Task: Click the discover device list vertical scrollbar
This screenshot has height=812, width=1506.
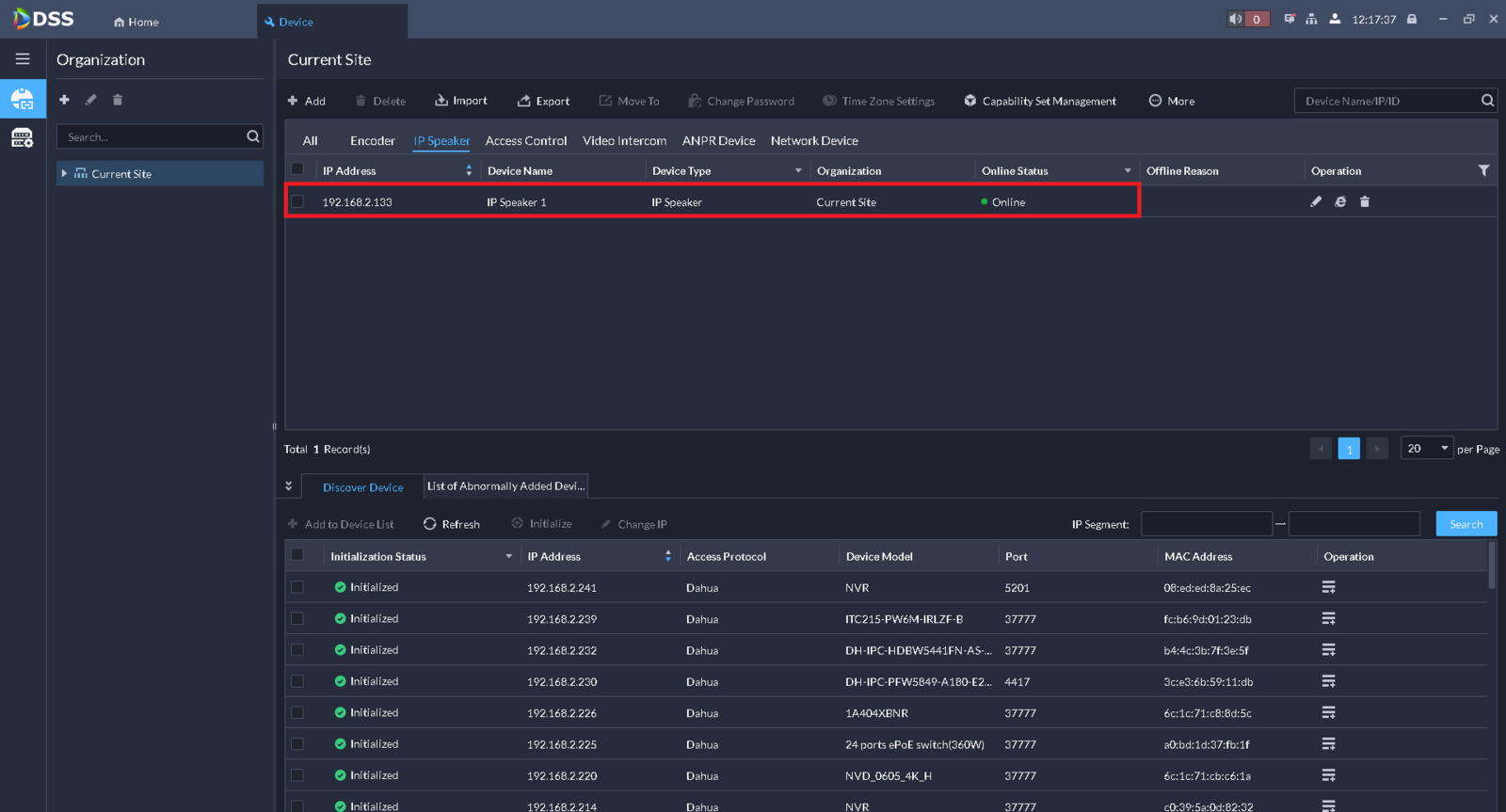Action: (1492, 565)
